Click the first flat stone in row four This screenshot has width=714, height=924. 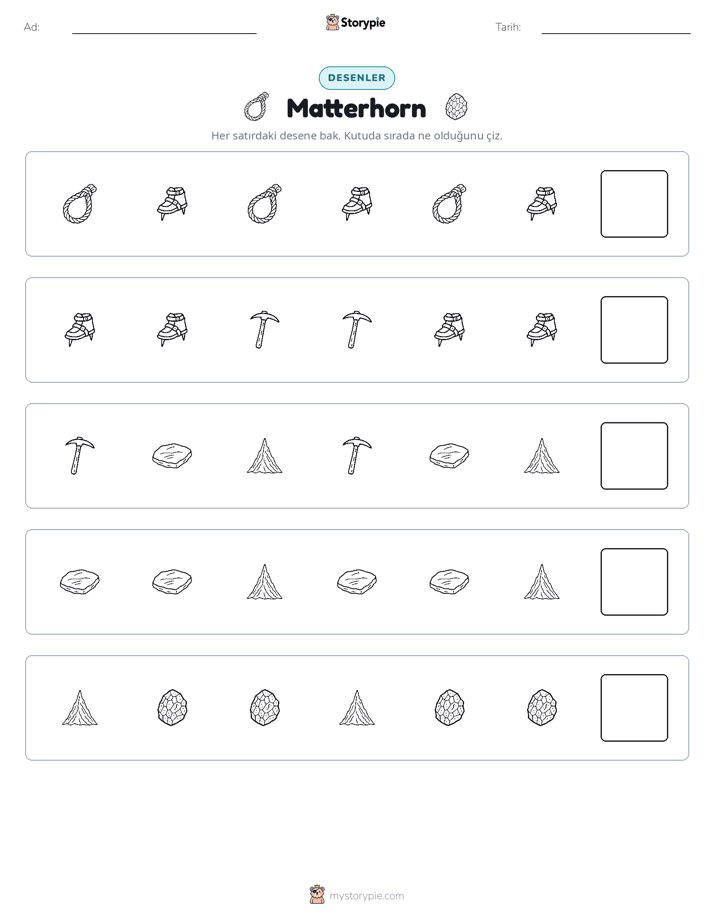pos(80,582)
